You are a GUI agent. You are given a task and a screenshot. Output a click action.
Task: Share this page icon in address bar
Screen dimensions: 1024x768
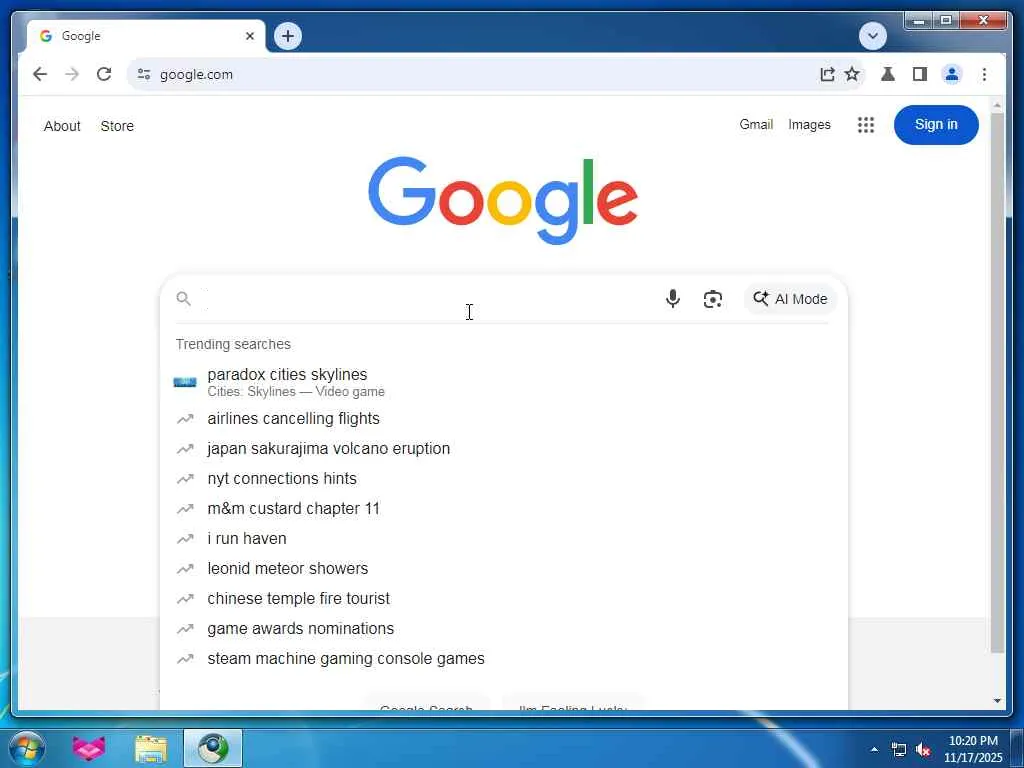coord(827,74)
